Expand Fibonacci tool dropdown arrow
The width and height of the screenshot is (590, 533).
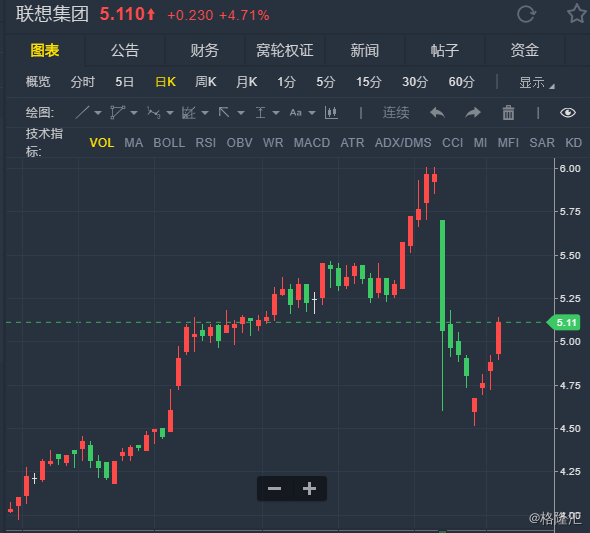tap(205, 113)
